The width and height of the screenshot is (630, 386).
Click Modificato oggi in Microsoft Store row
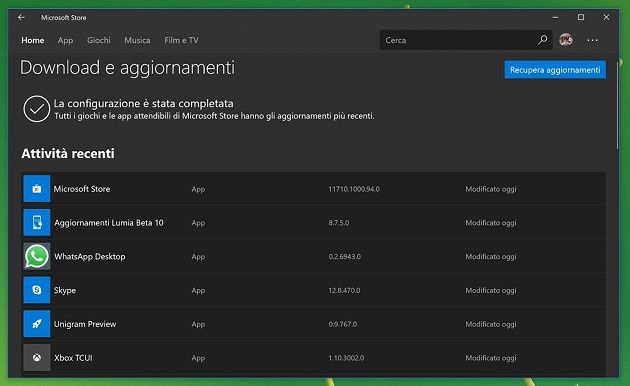[x=491, y=189]
